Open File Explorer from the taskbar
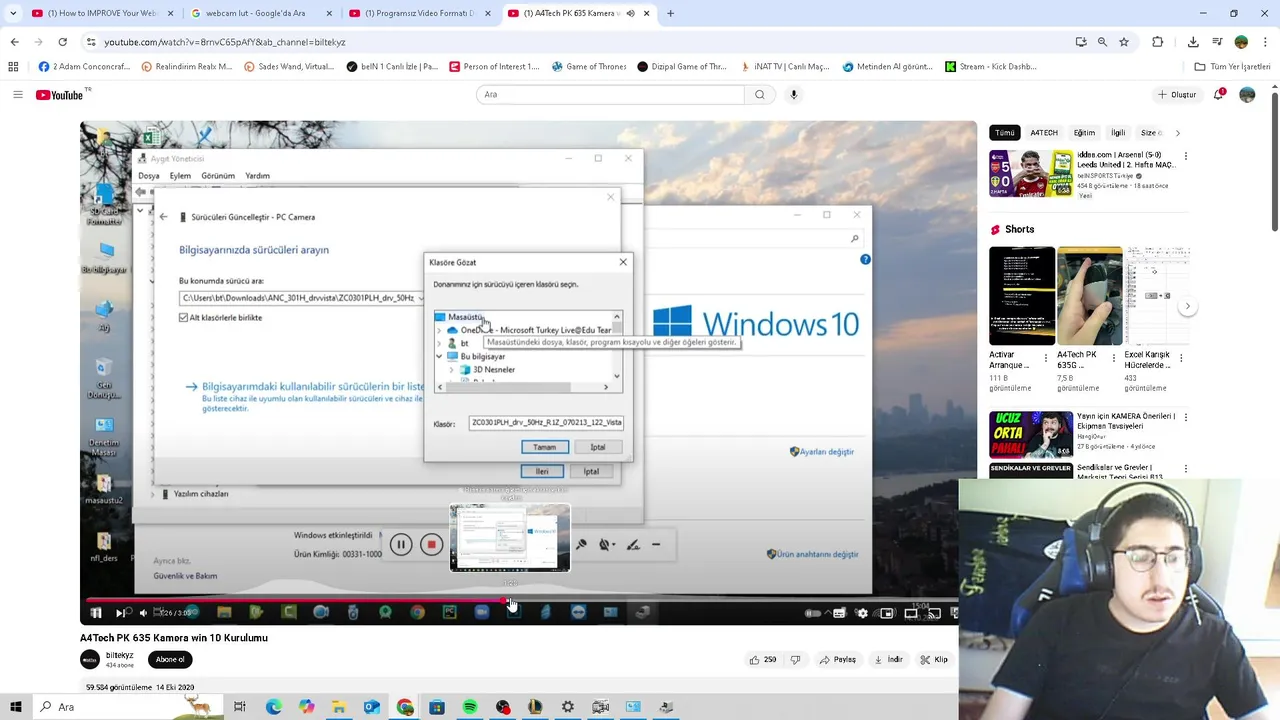The width and height of the screenshot is (1280, 720). point(339,707)
